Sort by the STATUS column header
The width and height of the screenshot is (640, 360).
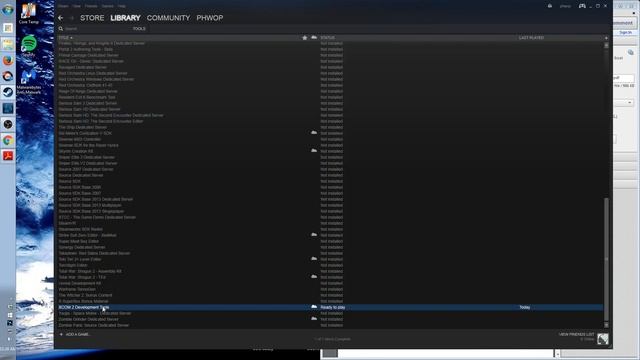click(327, 38)
